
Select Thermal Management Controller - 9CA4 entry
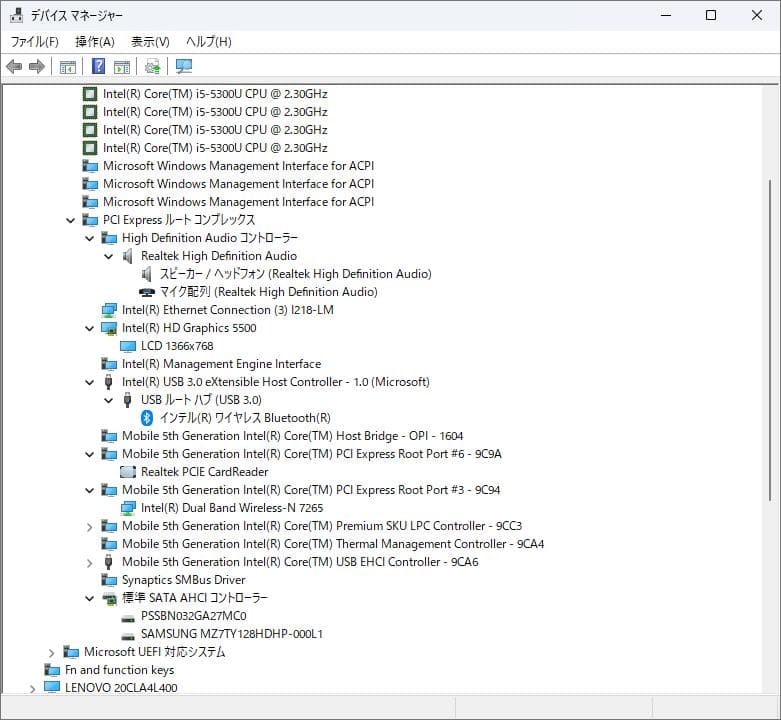tap(333, 544)
